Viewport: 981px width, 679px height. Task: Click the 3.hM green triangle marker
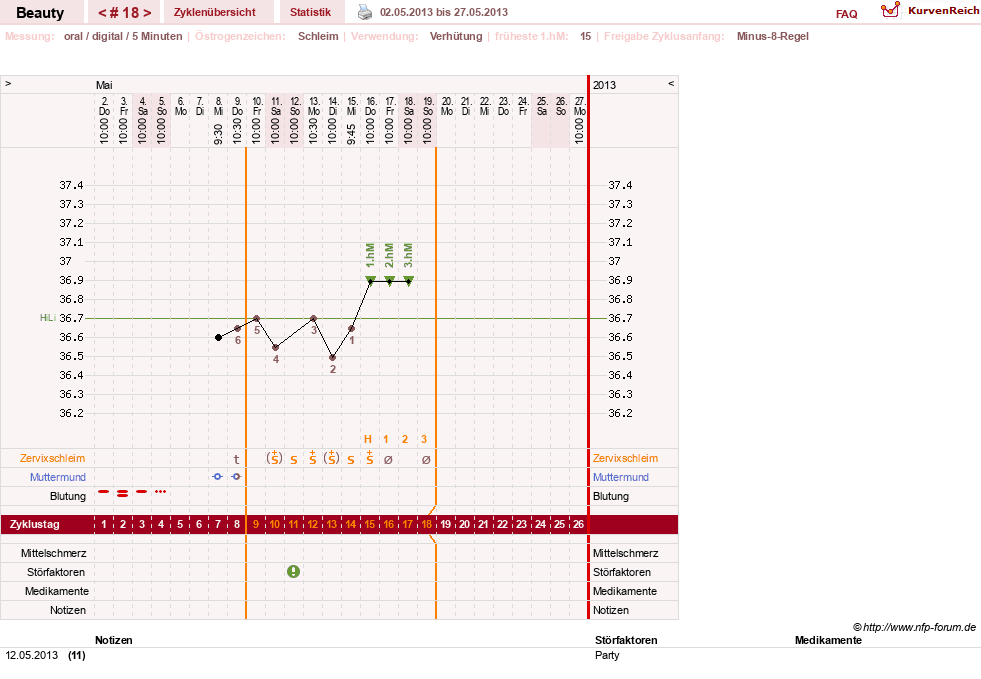coord(409,280)
